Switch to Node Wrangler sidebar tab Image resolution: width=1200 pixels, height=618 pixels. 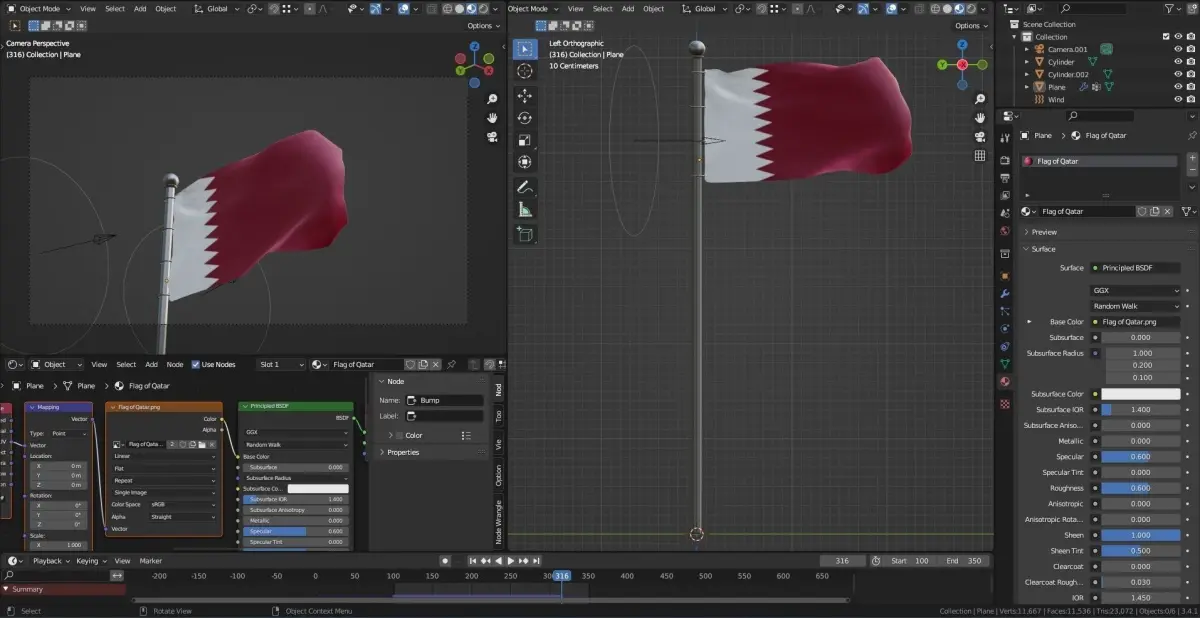point(499,521)
